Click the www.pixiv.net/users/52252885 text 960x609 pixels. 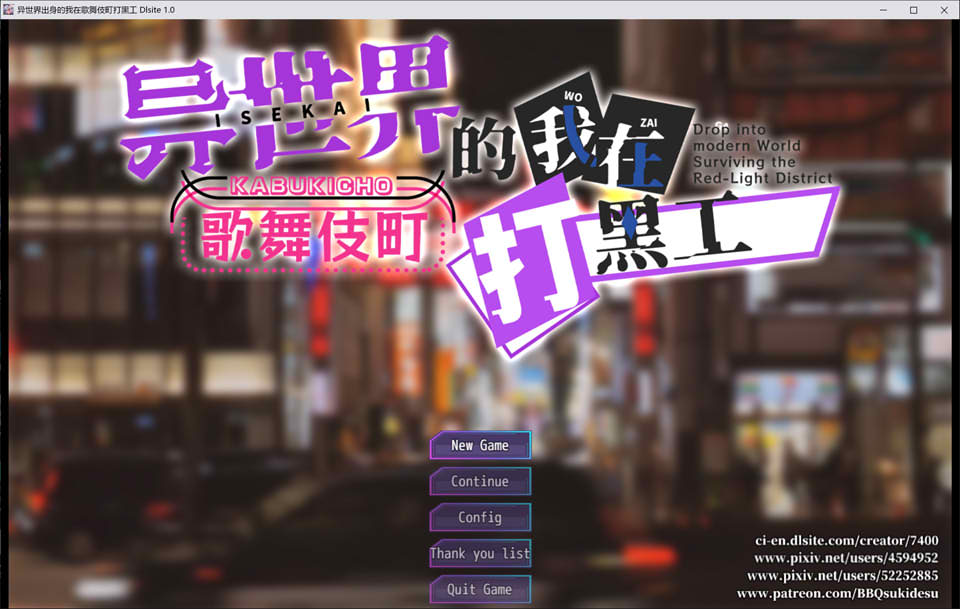click(842, 576)
